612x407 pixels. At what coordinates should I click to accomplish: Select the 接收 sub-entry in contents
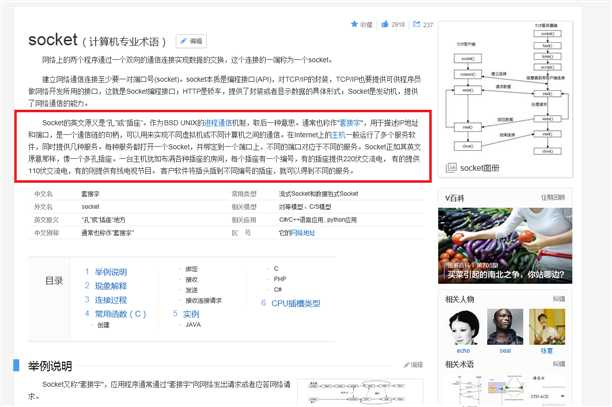pyautogui.click(x=192, y=279)
